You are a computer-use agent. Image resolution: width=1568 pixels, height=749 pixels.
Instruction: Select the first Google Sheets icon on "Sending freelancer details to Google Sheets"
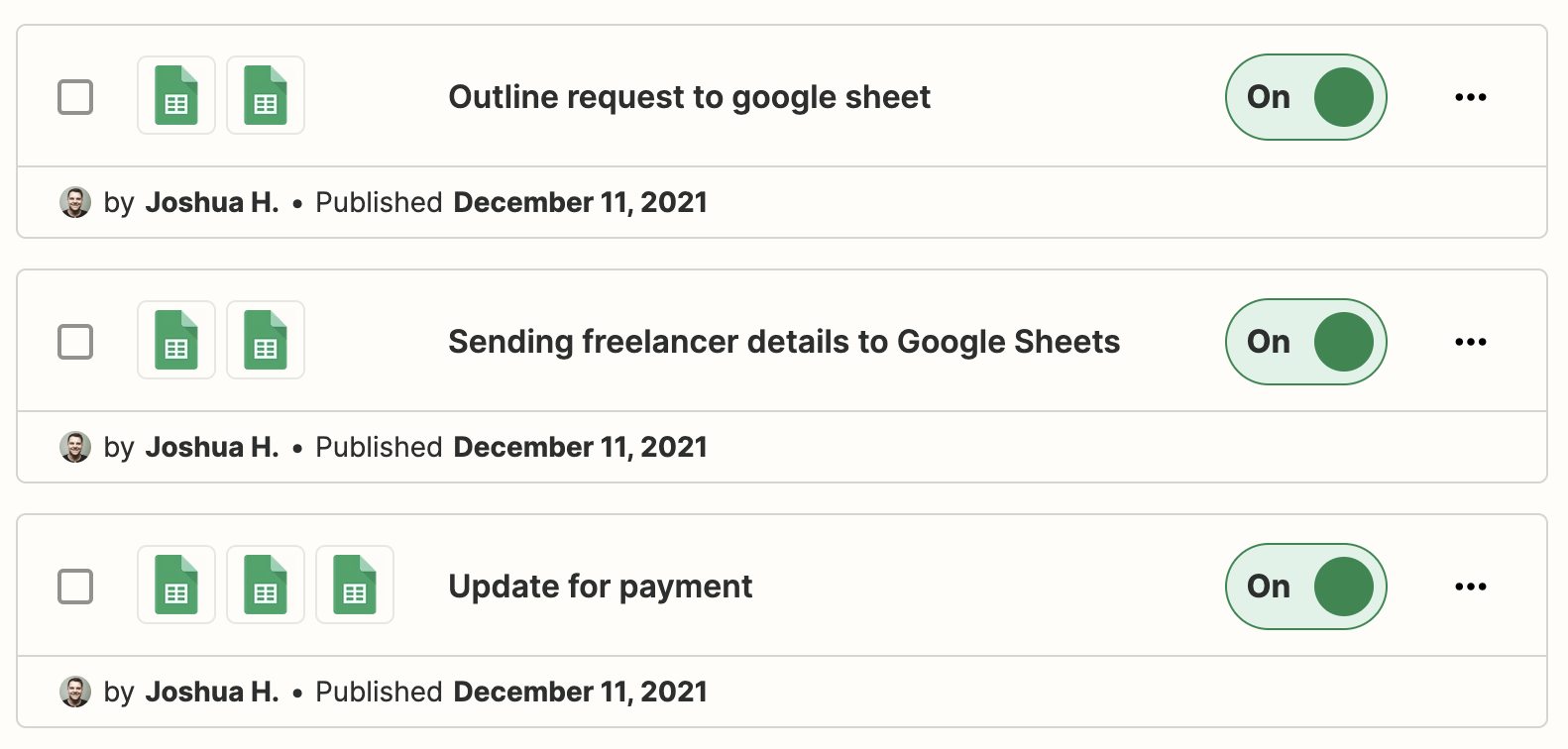point(176,340)
